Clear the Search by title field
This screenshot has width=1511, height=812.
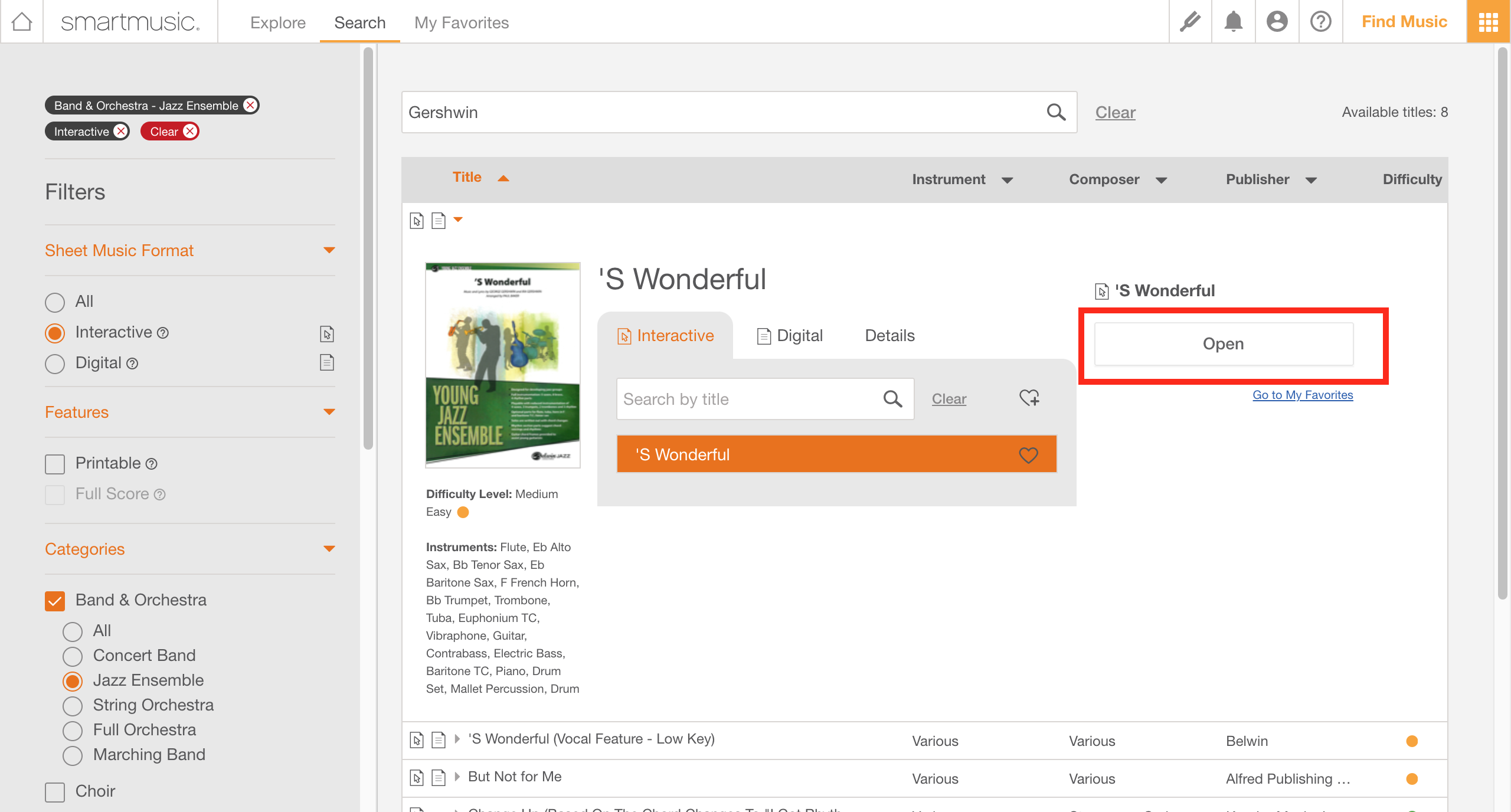tap(949, 399)
